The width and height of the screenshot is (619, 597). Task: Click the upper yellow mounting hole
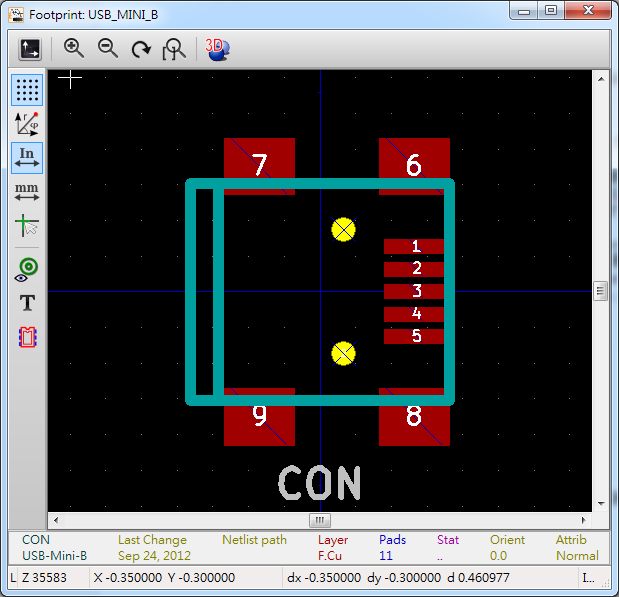pyautogui.click(x=343, y=229)
